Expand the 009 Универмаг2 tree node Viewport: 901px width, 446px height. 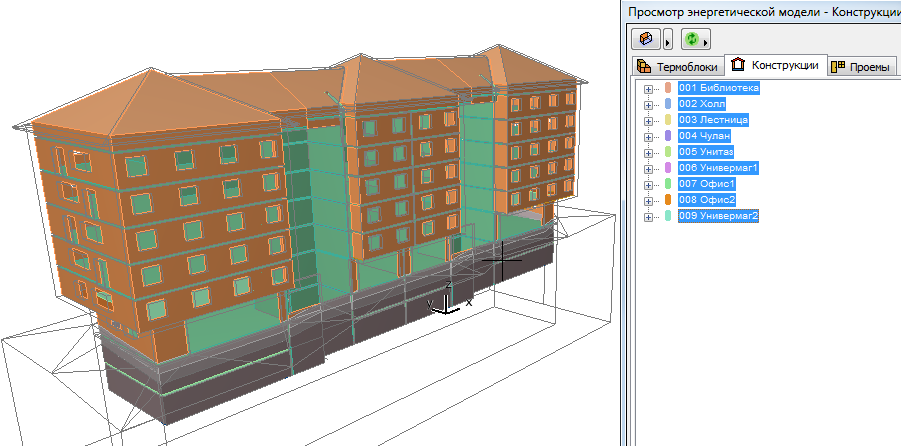pyautogui.click(x=648, y=216)
